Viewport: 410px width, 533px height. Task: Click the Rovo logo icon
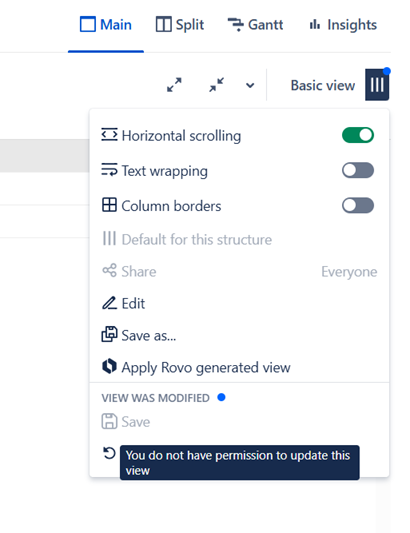pos(109,367)
